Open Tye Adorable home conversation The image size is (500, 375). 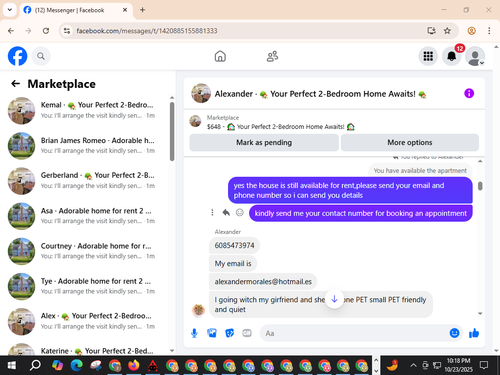(86, 286)
